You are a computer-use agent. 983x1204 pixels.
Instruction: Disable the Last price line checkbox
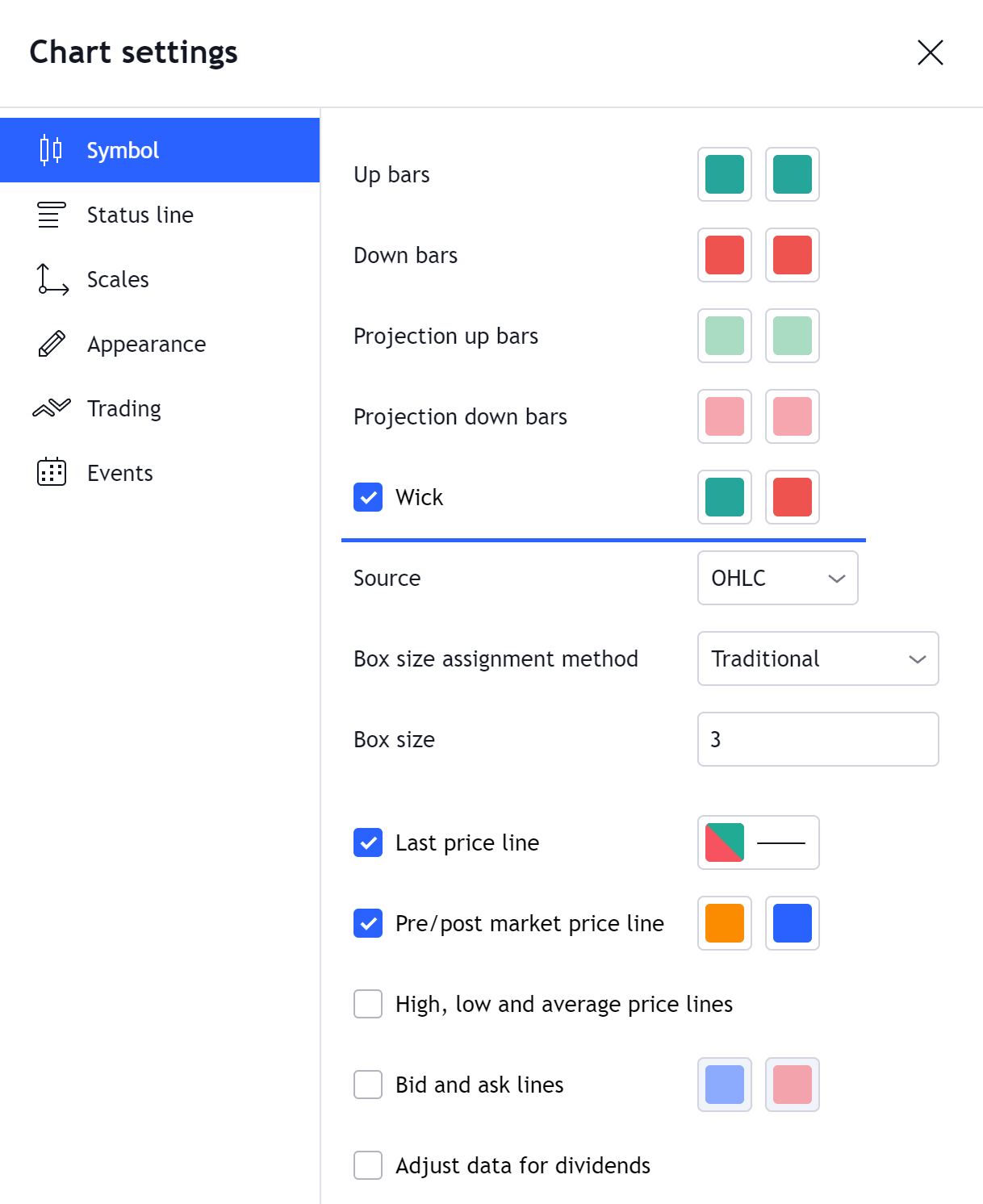click(368, 842)
